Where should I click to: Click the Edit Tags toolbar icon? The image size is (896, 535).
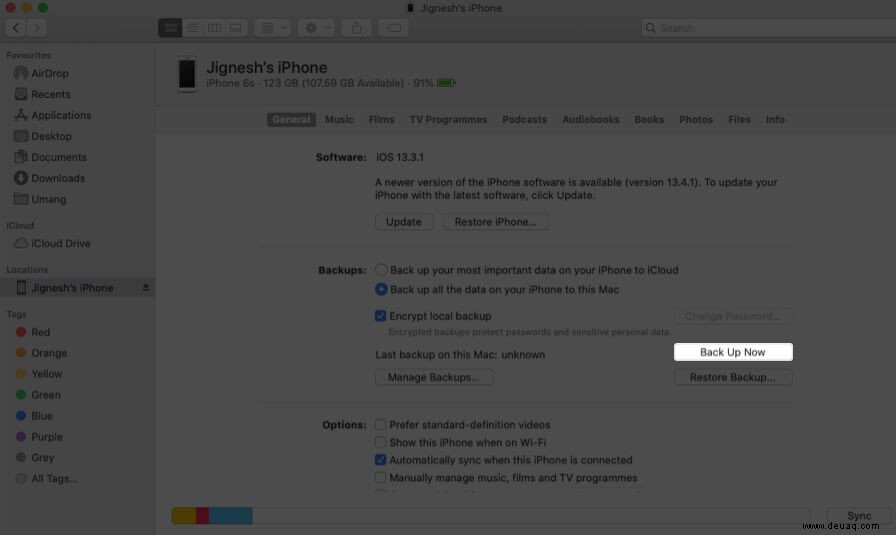pyautogui.click(x=393, y=27)
